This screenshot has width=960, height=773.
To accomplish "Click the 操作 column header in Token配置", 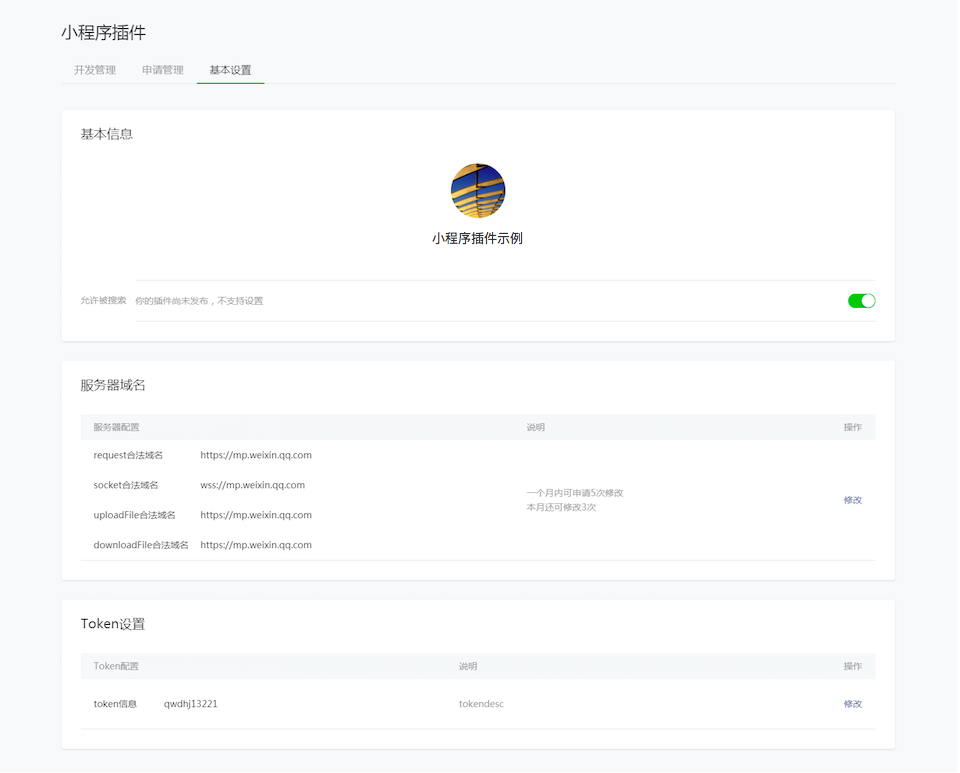I will pyautogui.click(x=852, y=666).
